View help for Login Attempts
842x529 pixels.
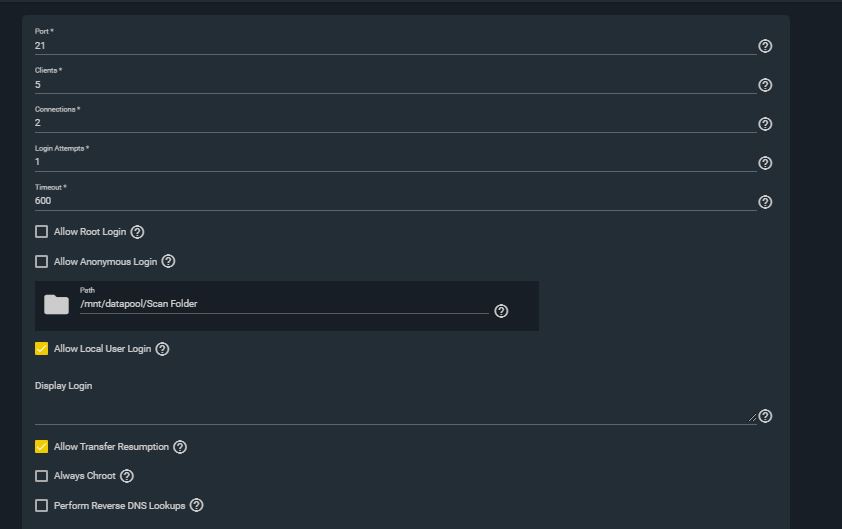click(x=765, y=163)
